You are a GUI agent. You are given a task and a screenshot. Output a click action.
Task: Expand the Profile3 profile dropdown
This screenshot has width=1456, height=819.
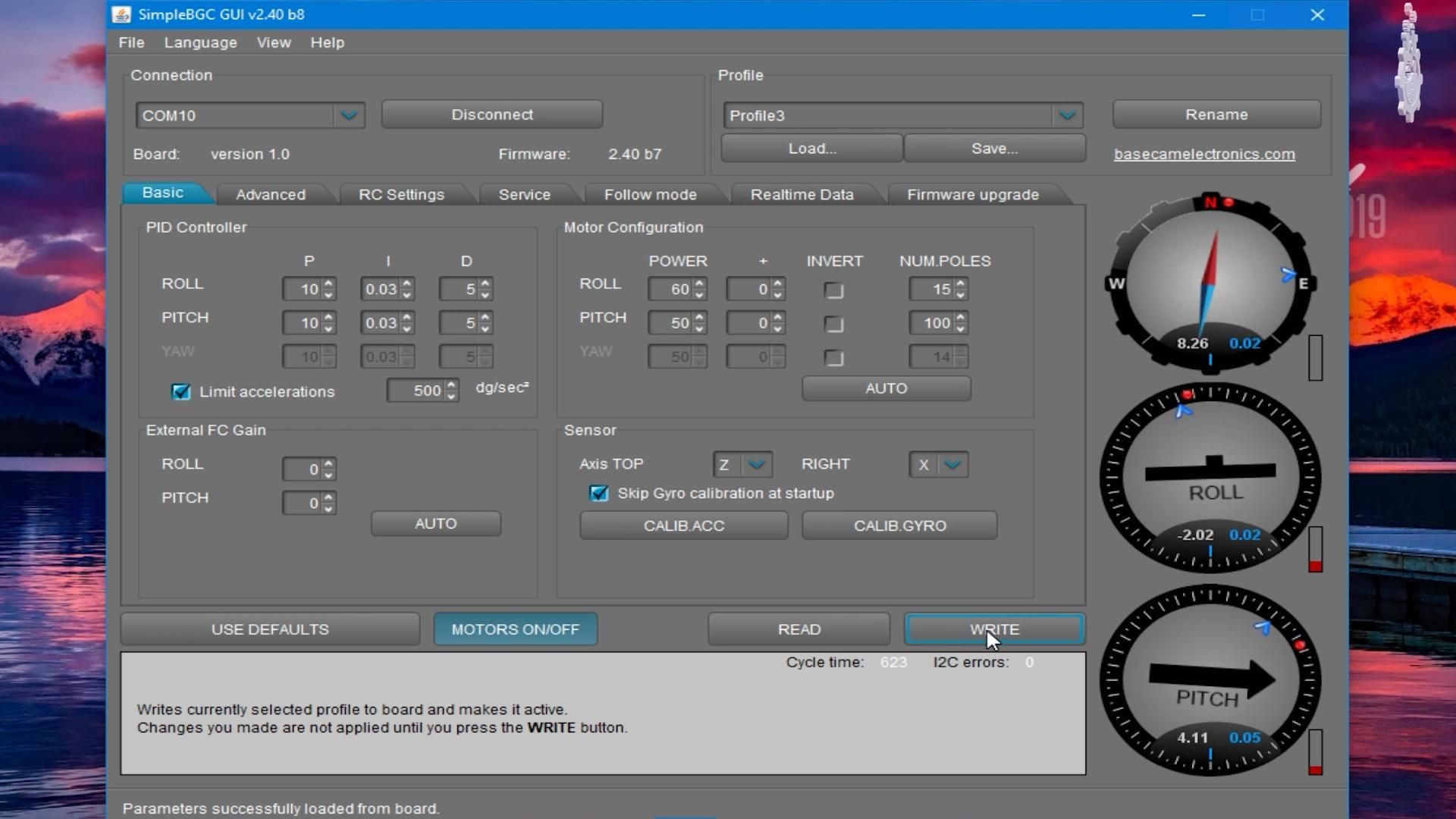tap(1067, 115)
